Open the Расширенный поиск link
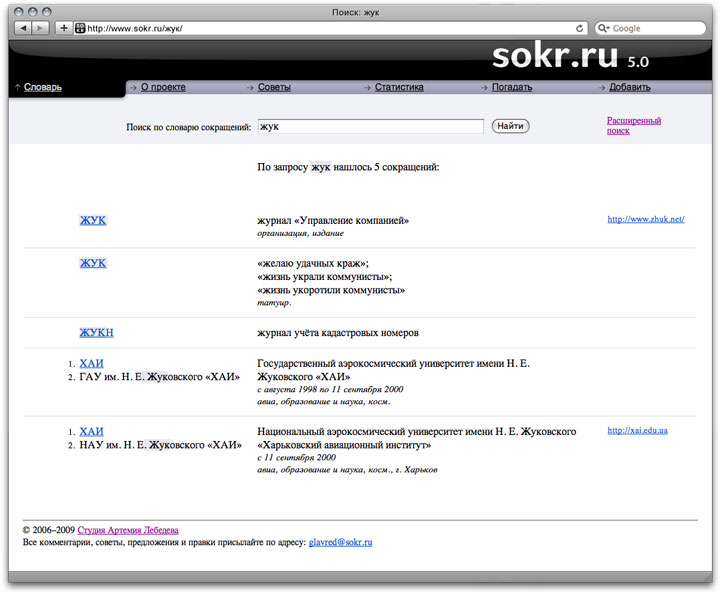The image size is (720, 594). pos(634,125)
